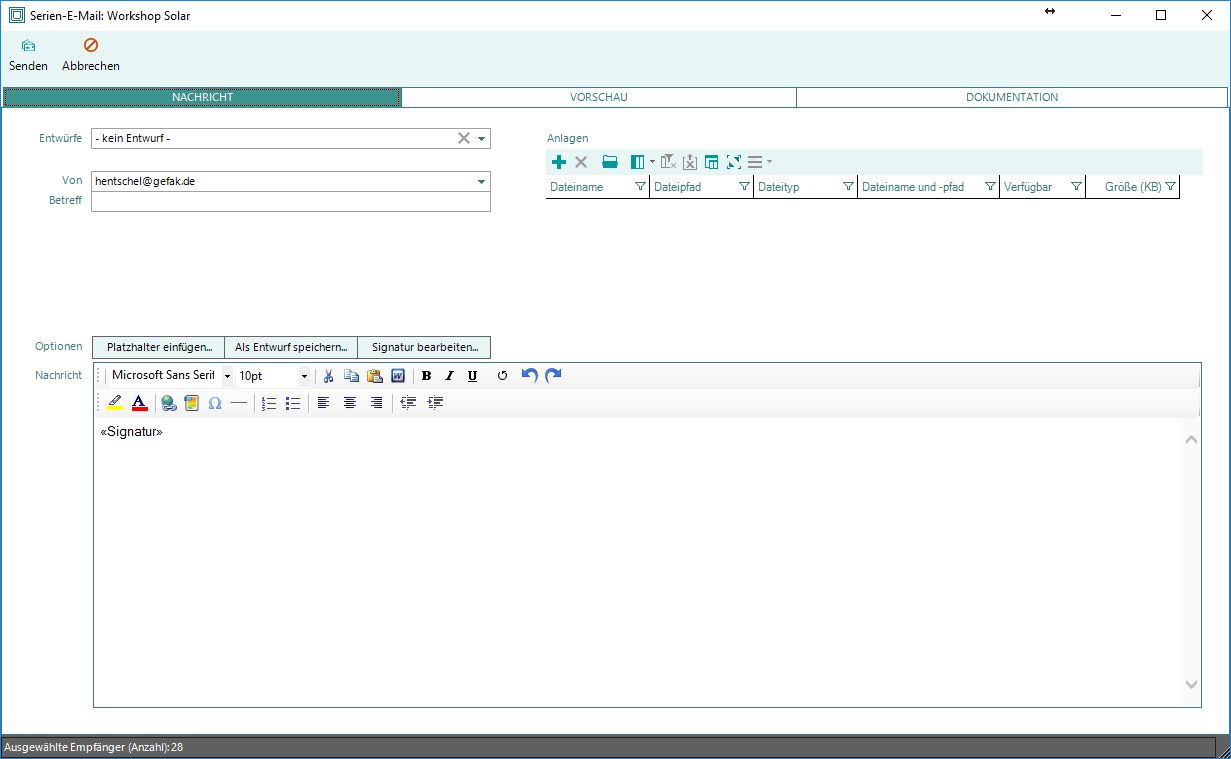Screen dimensions: 1231x759
Task: Switch to the VORSCHAU tab
Action: (x=599, y=97)
